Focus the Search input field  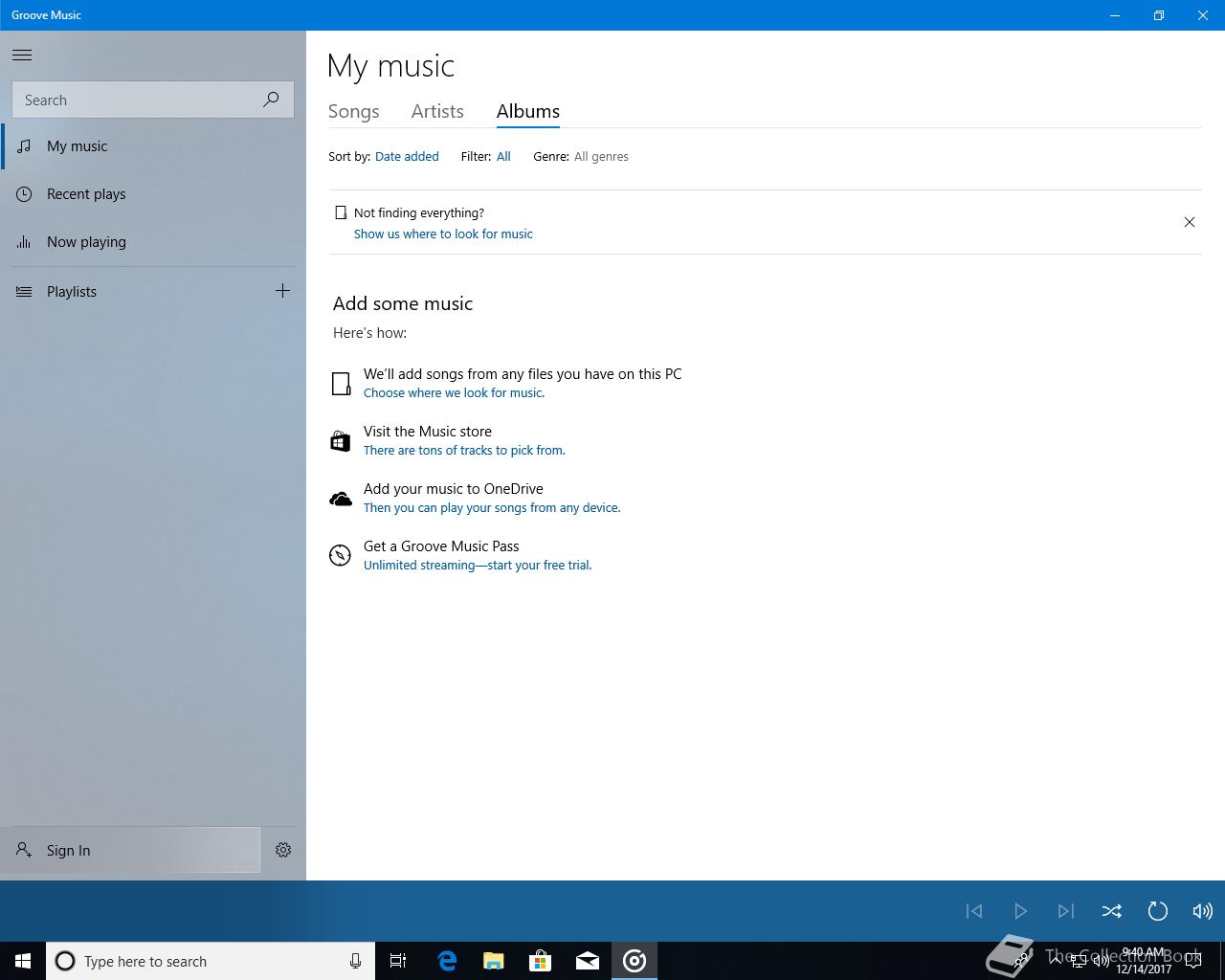(x=153, y=100)
